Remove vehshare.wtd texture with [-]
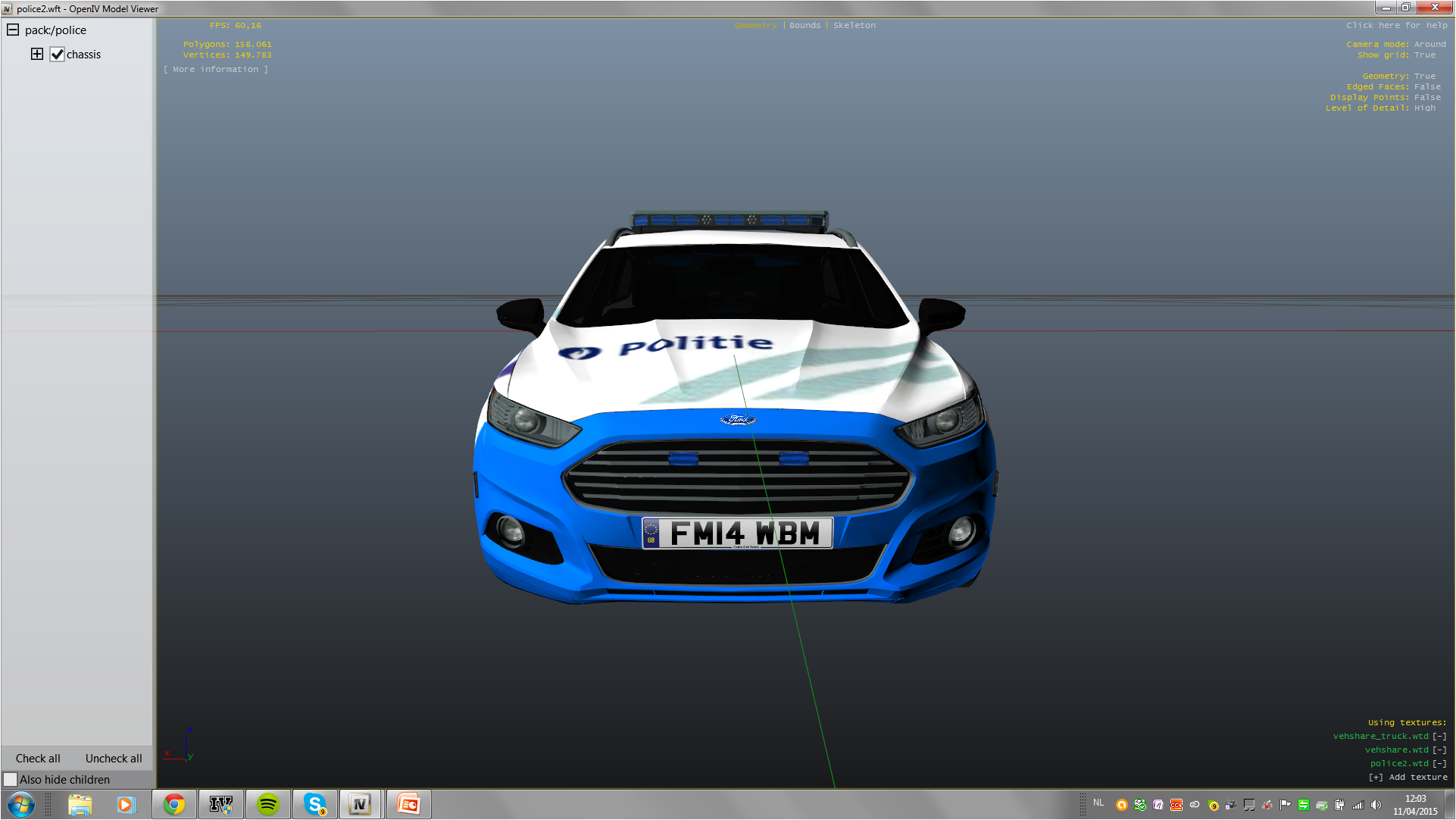The width and height of the screenshot is (1456, 820). click(1439, 750)
